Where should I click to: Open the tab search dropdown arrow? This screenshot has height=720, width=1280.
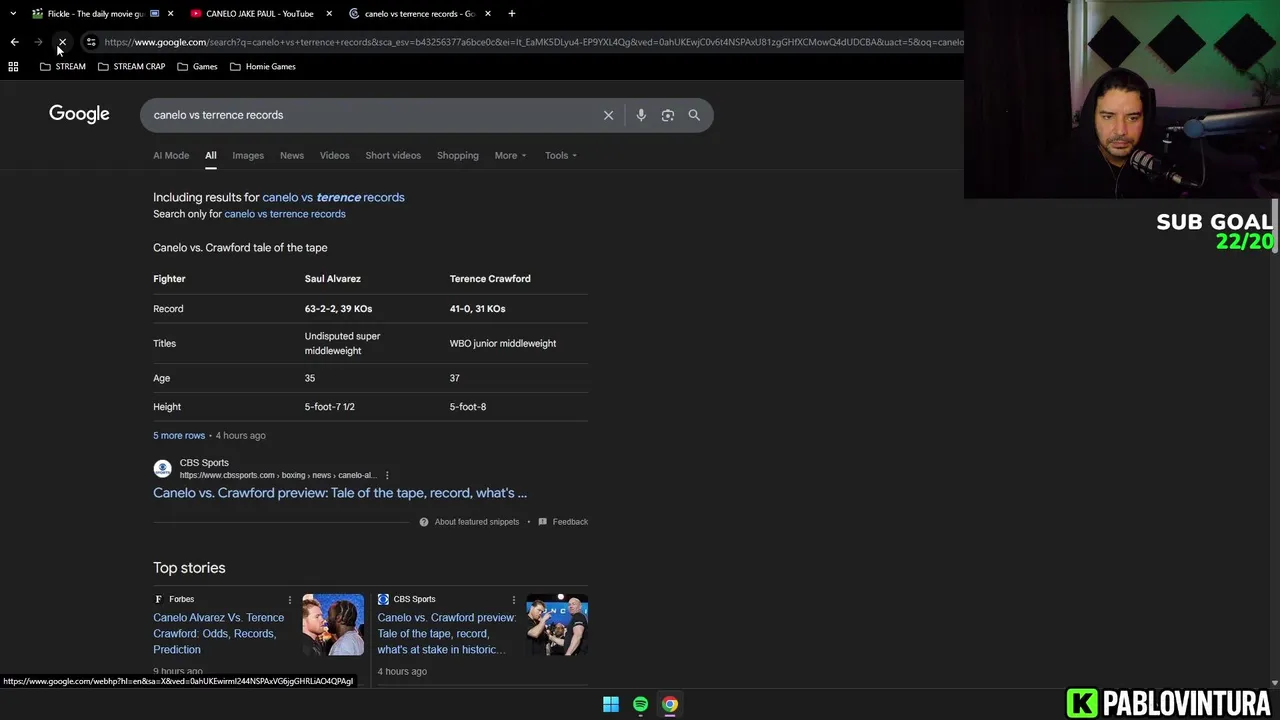click(x=13, y=14)
